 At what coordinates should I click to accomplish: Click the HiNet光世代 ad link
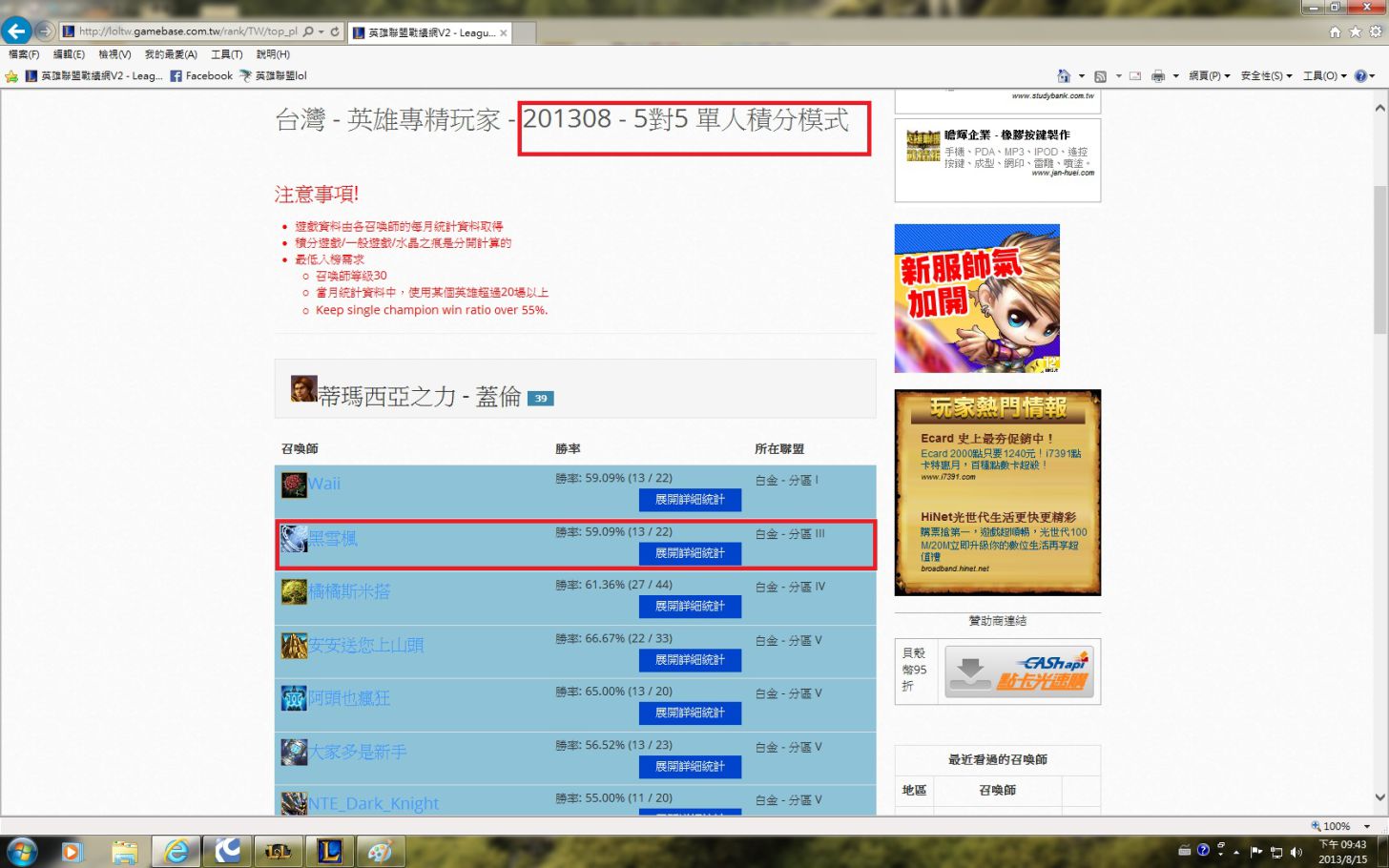(998, 517)
